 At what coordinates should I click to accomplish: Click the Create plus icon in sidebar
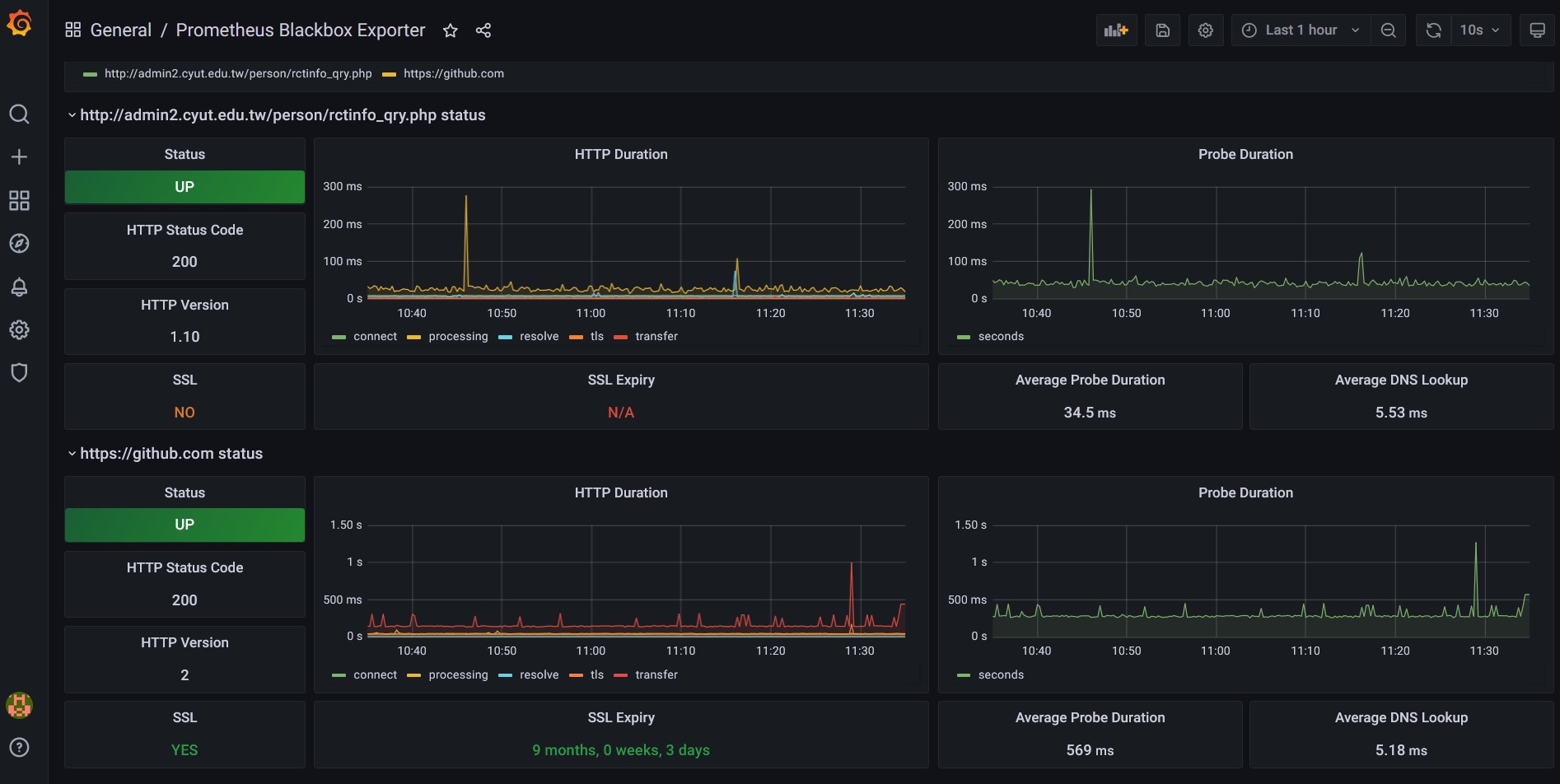pos(19,156)
